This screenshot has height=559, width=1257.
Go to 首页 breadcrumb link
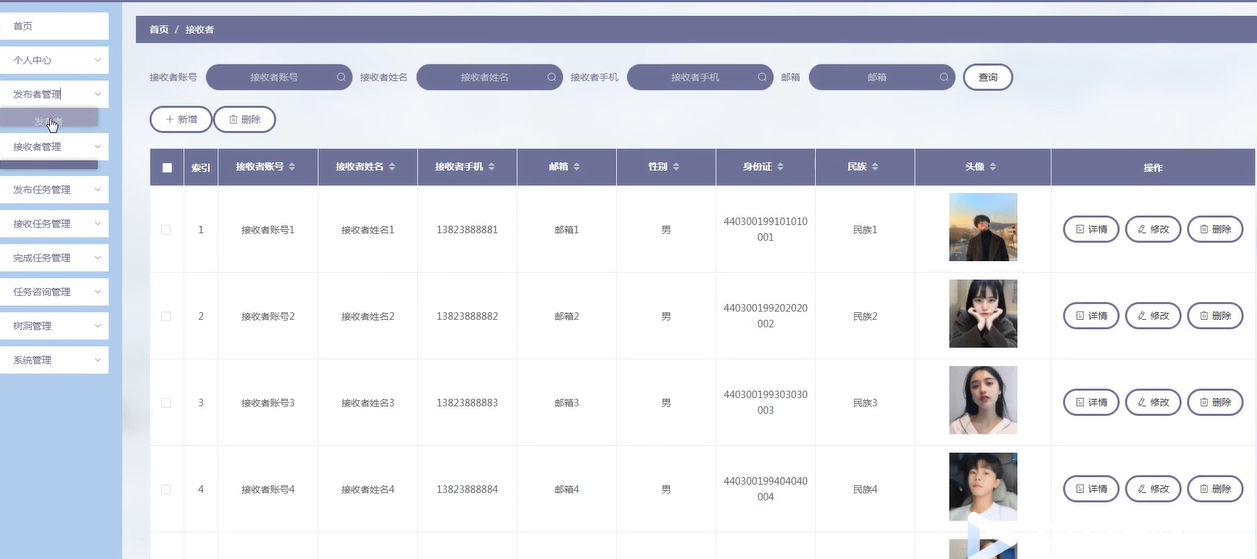tap(159, 30)
